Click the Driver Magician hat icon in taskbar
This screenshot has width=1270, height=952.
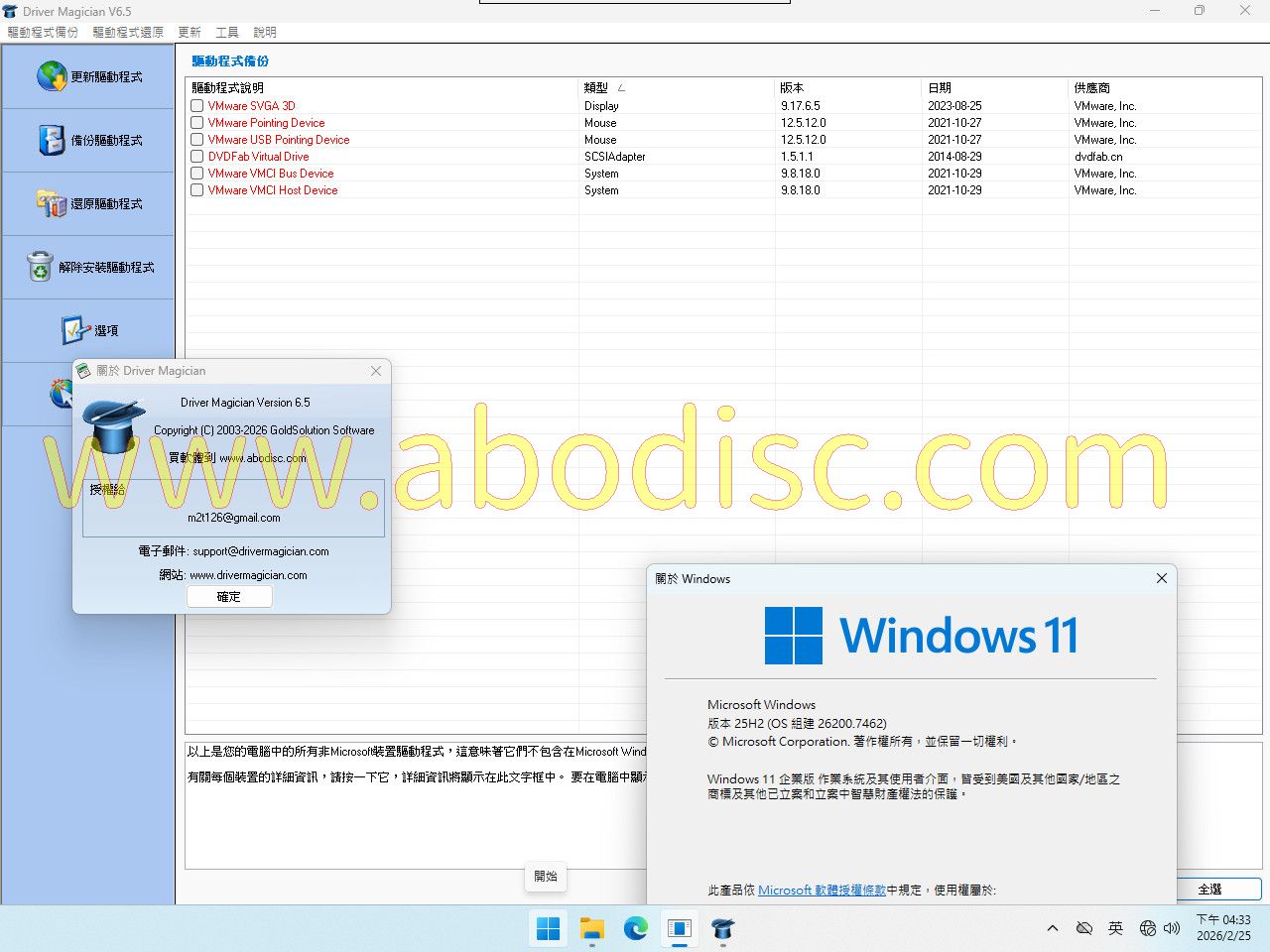coord(723,929)
